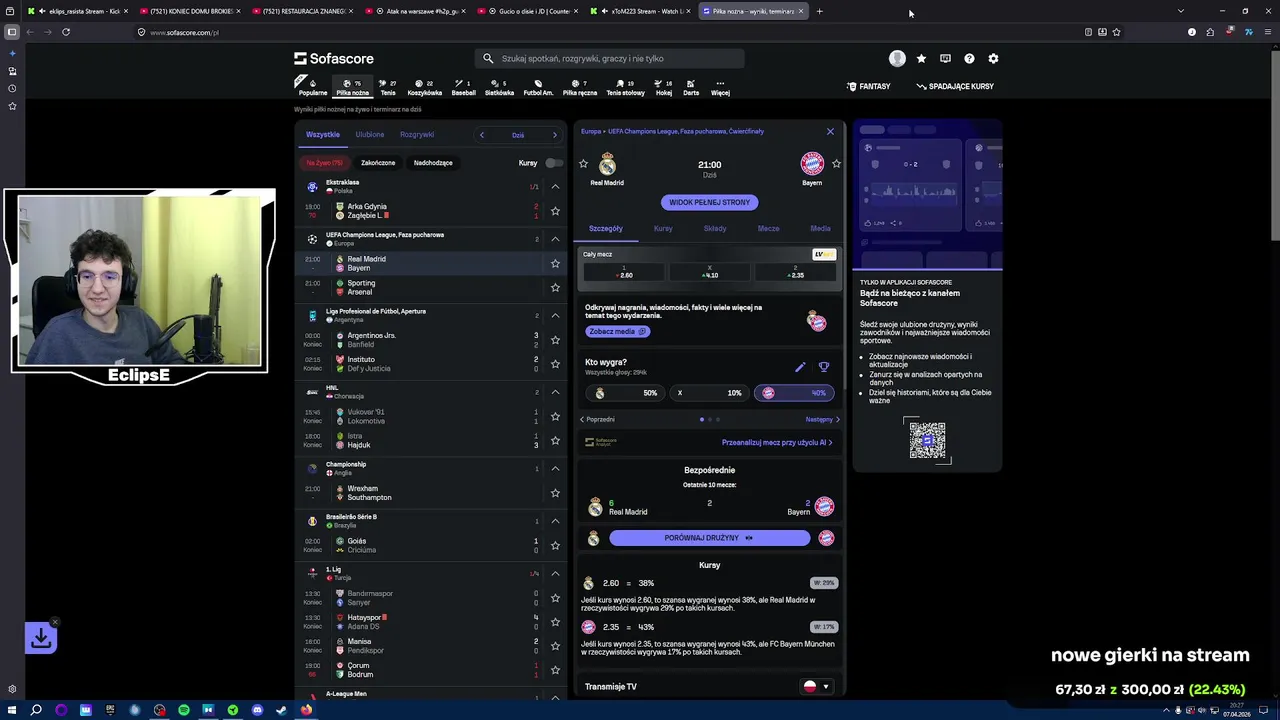Collapse the Brasileirão Série B section
Viewport: 1280px width, 720px height.
click(x=555, y=521)
